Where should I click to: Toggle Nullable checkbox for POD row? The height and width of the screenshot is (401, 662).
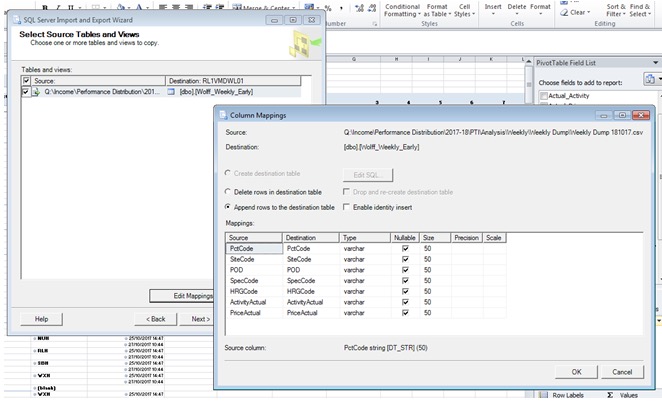tap(405, 270)
